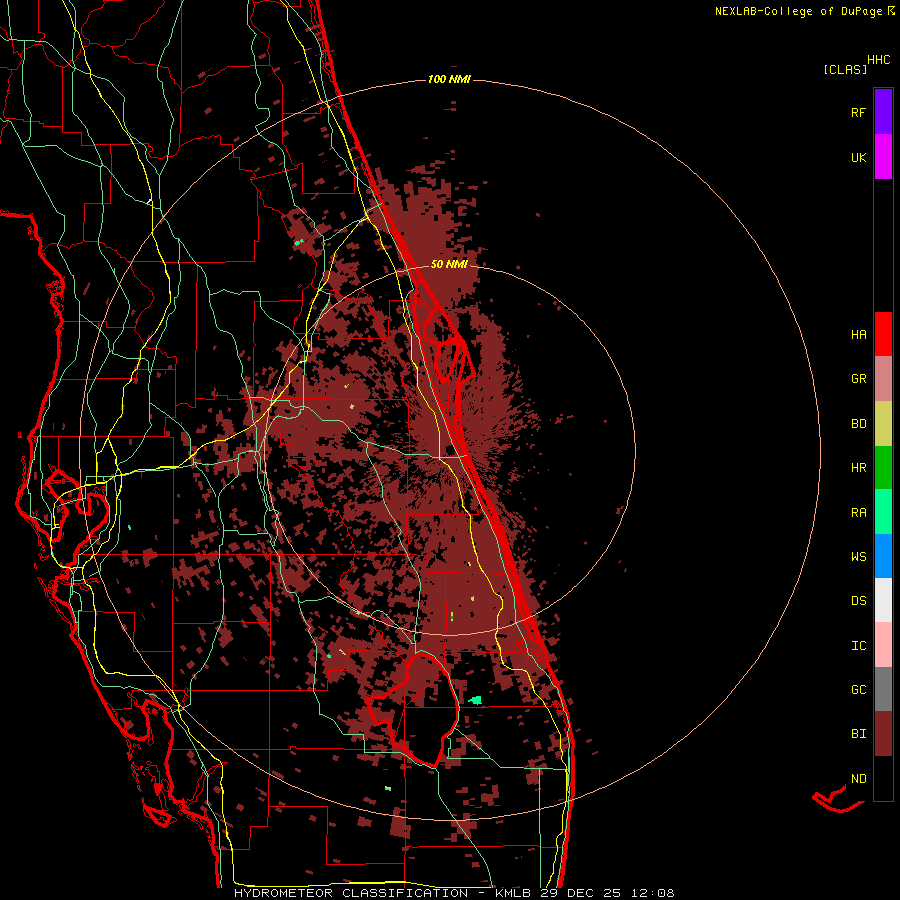Click the UK magenta legend swatch

tap(883, 157)
